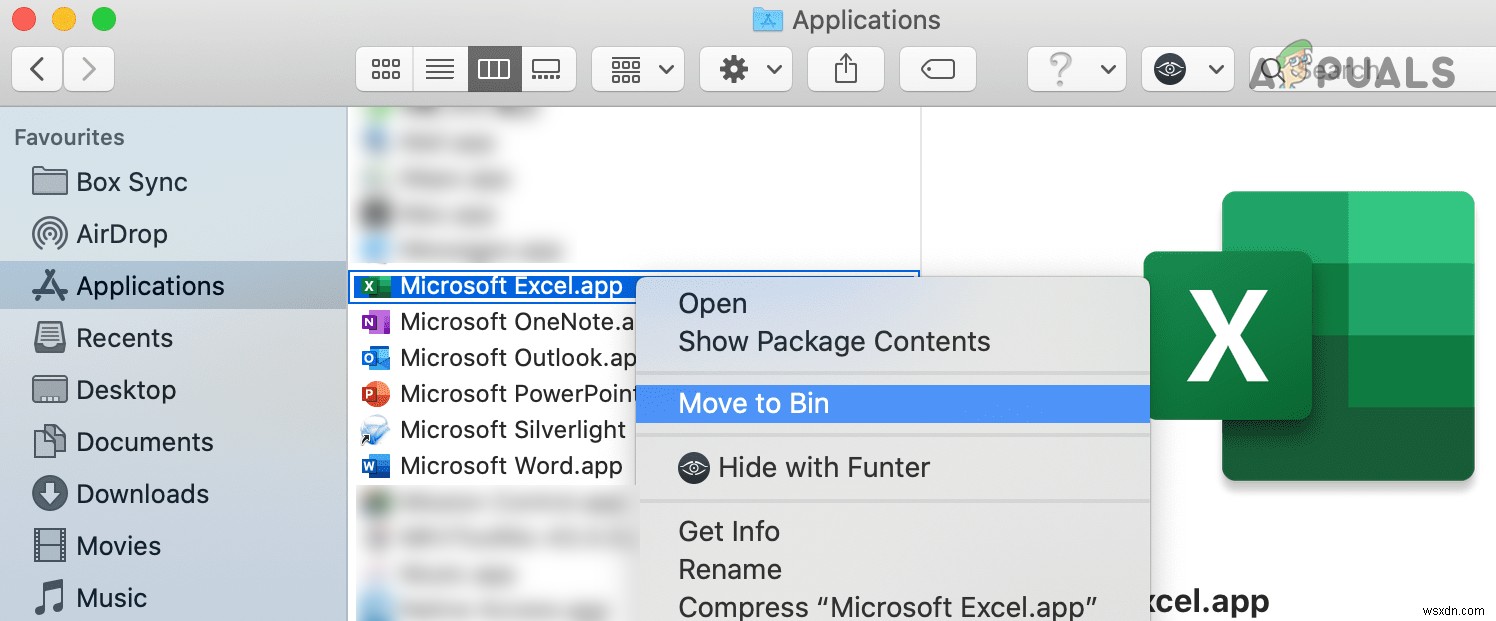Select Show Package Contents
Image resolution: width=1496 pixels, height=621 pixels.
coord(833,341)
